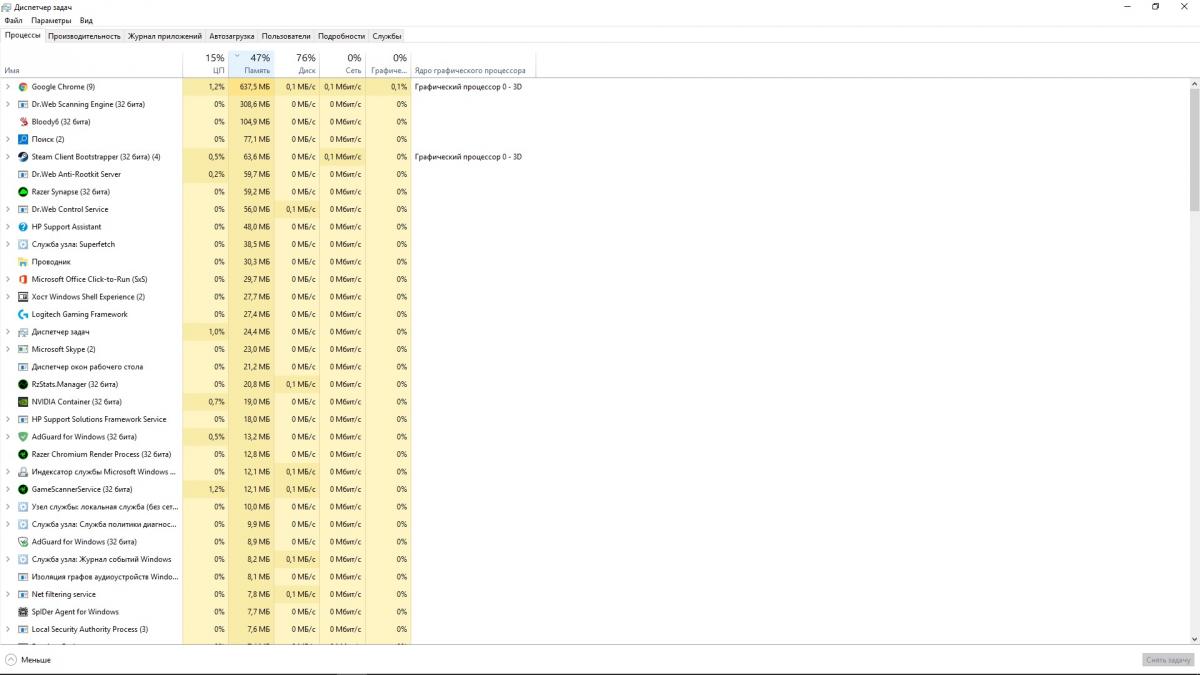The width and height of the screenshot is (1200, 675).
Task: Expand the Поиск (2) process group
Action: pos(8,139)
